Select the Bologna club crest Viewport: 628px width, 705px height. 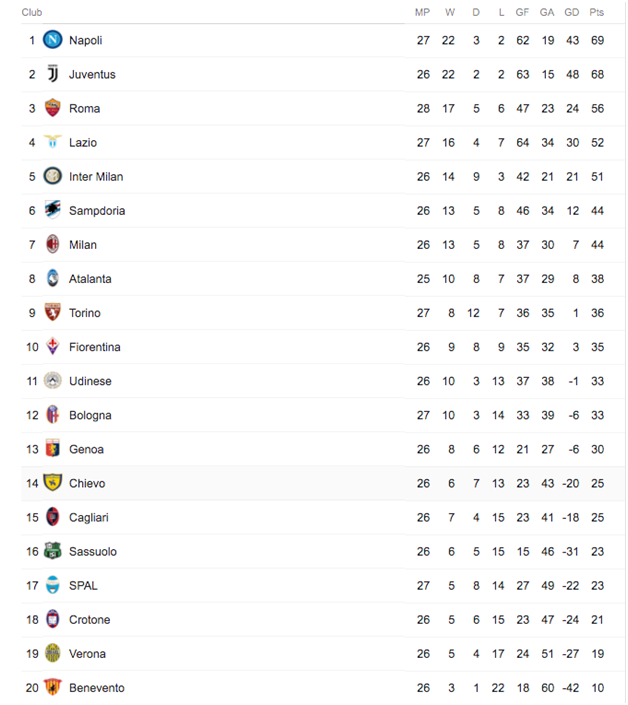click(53, 415)
